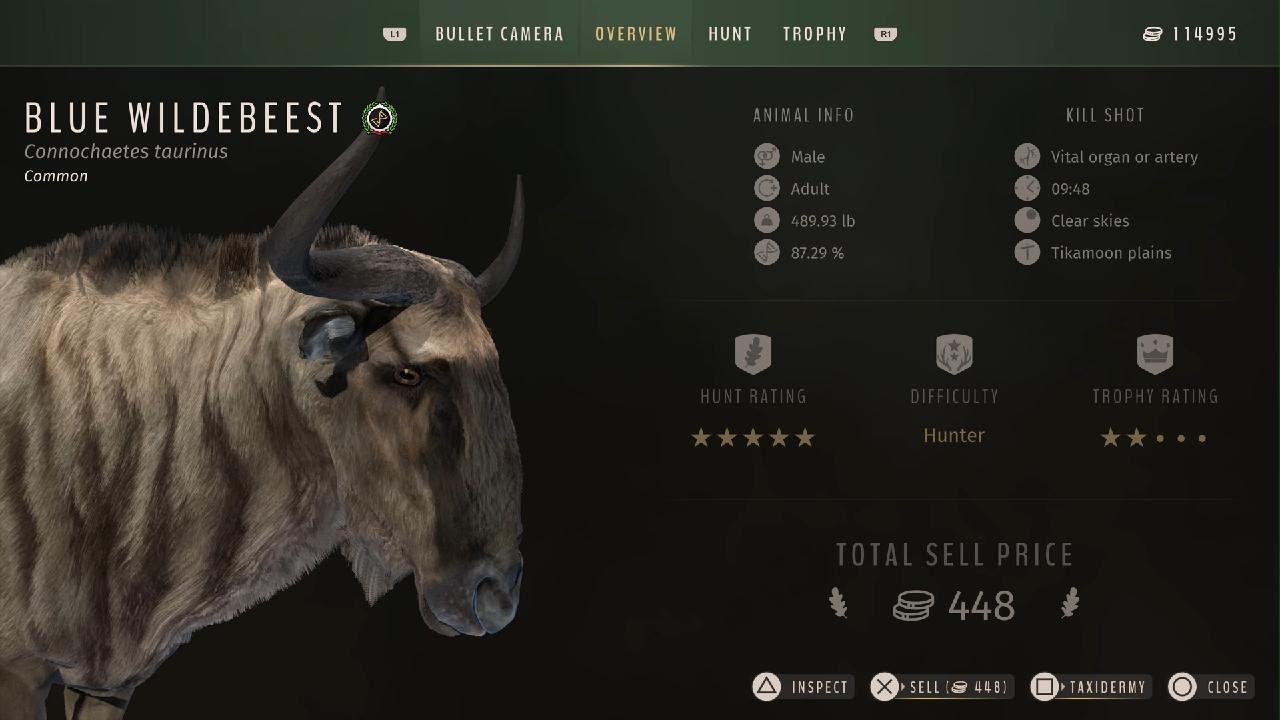Click the weight icon beside 489.93 lb
The image size is (1280, 720).
(767, 220)
